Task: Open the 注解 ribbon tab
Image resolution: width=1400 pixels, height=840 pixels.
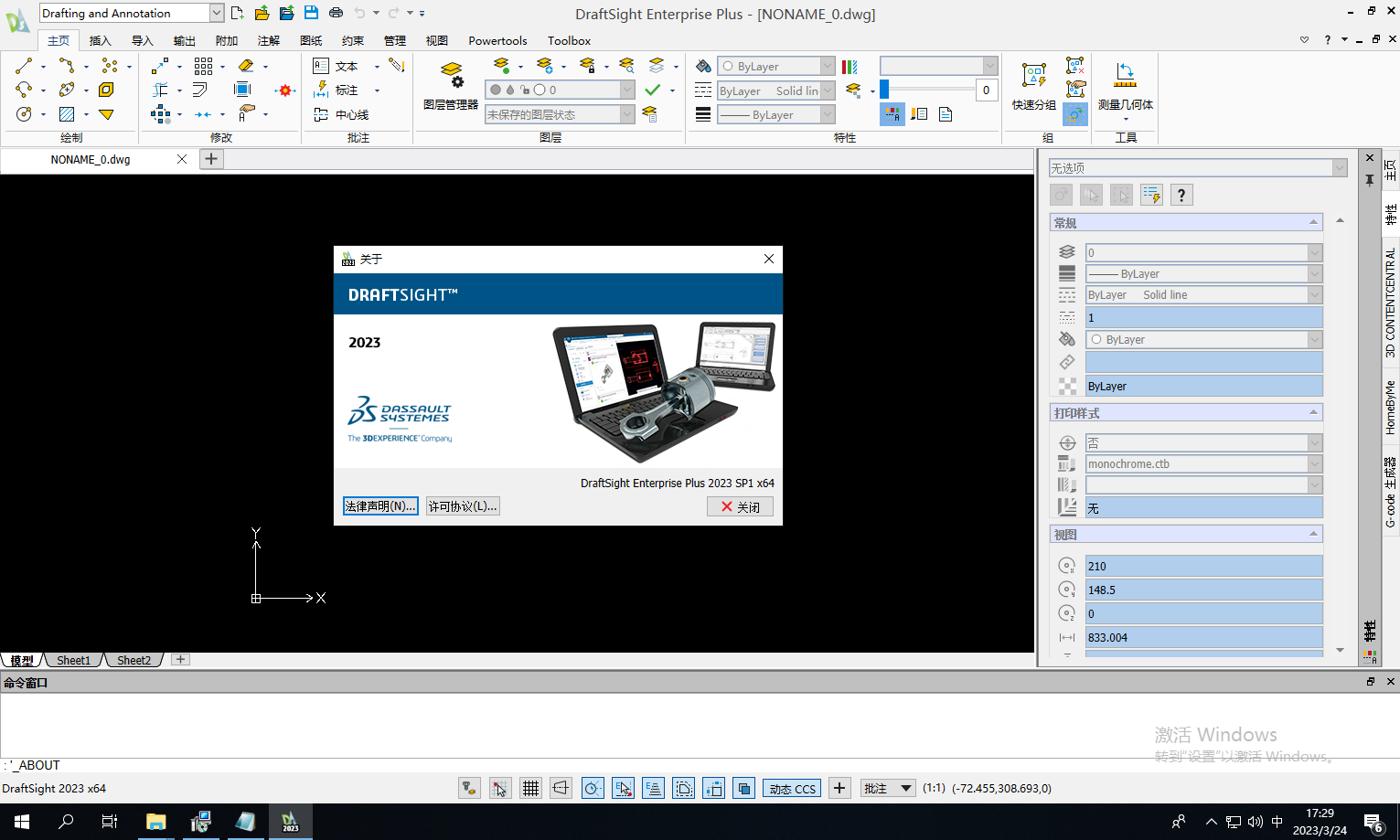Action: pyautogui.click(x=268, y=40)
